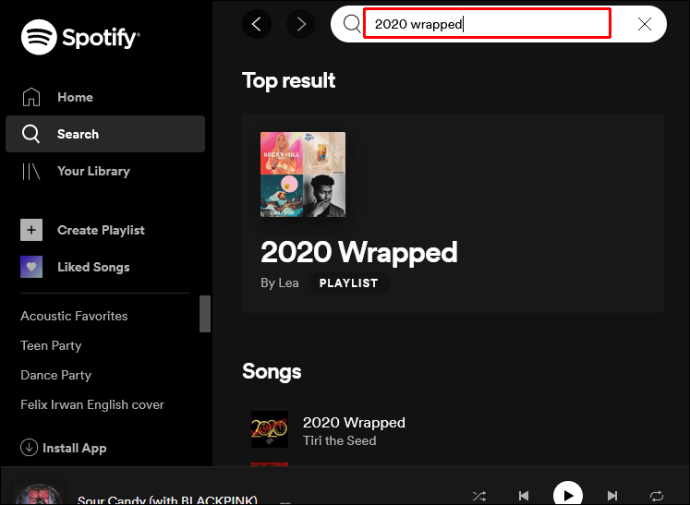Create a new playlist with plus icon
The width and height of the screenshot is (690, 505).
click(31, 230)
